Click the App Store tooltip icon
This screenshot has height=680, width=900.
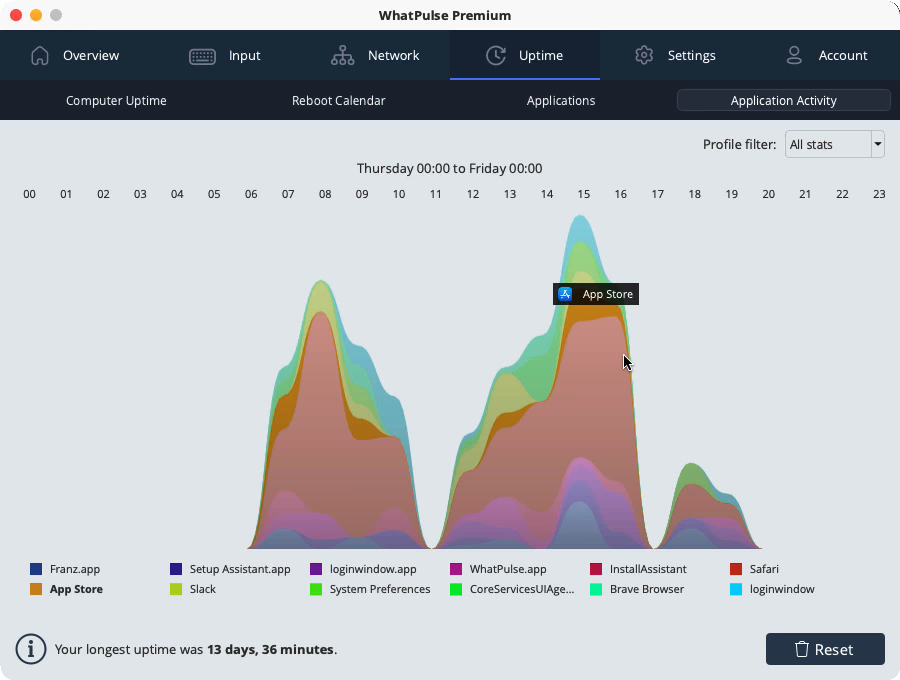point(565,294)
